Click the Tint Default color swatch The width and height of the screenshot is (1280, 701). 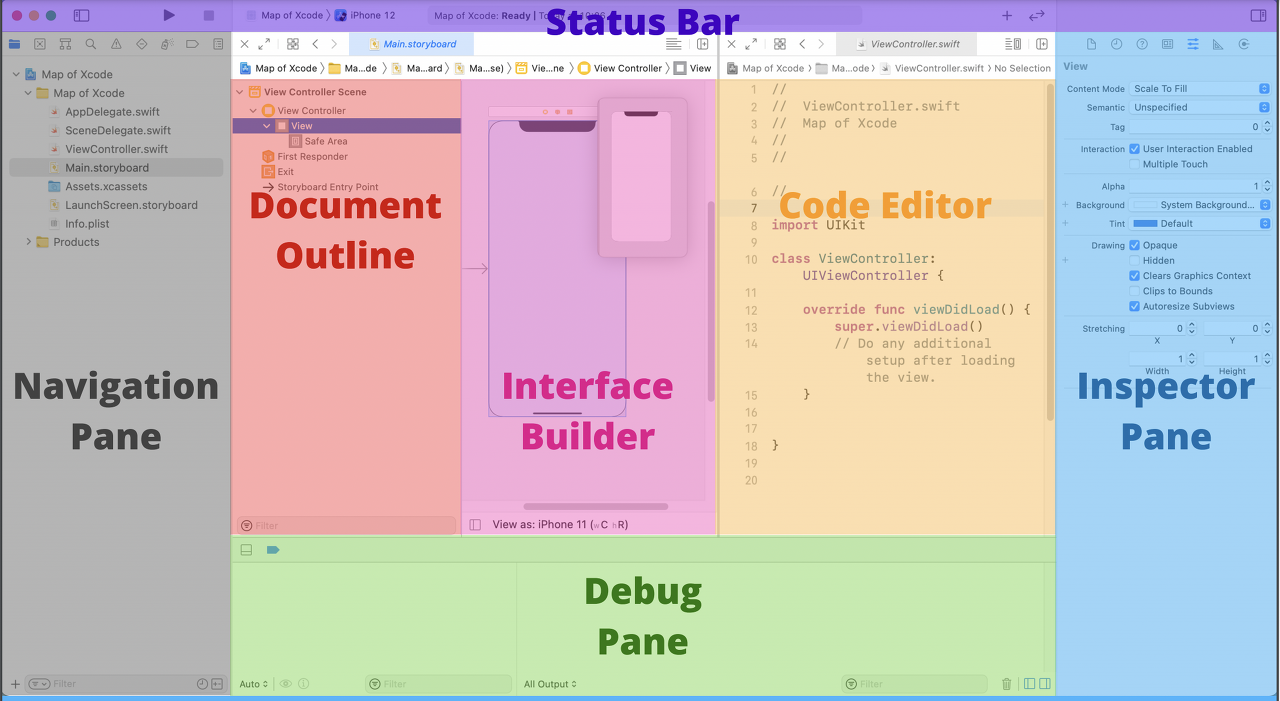pos(1145,224)
